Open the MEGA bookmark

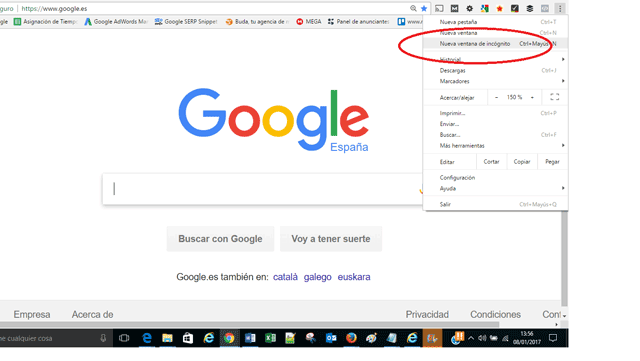pyautogui.click(x=309, y=22)
